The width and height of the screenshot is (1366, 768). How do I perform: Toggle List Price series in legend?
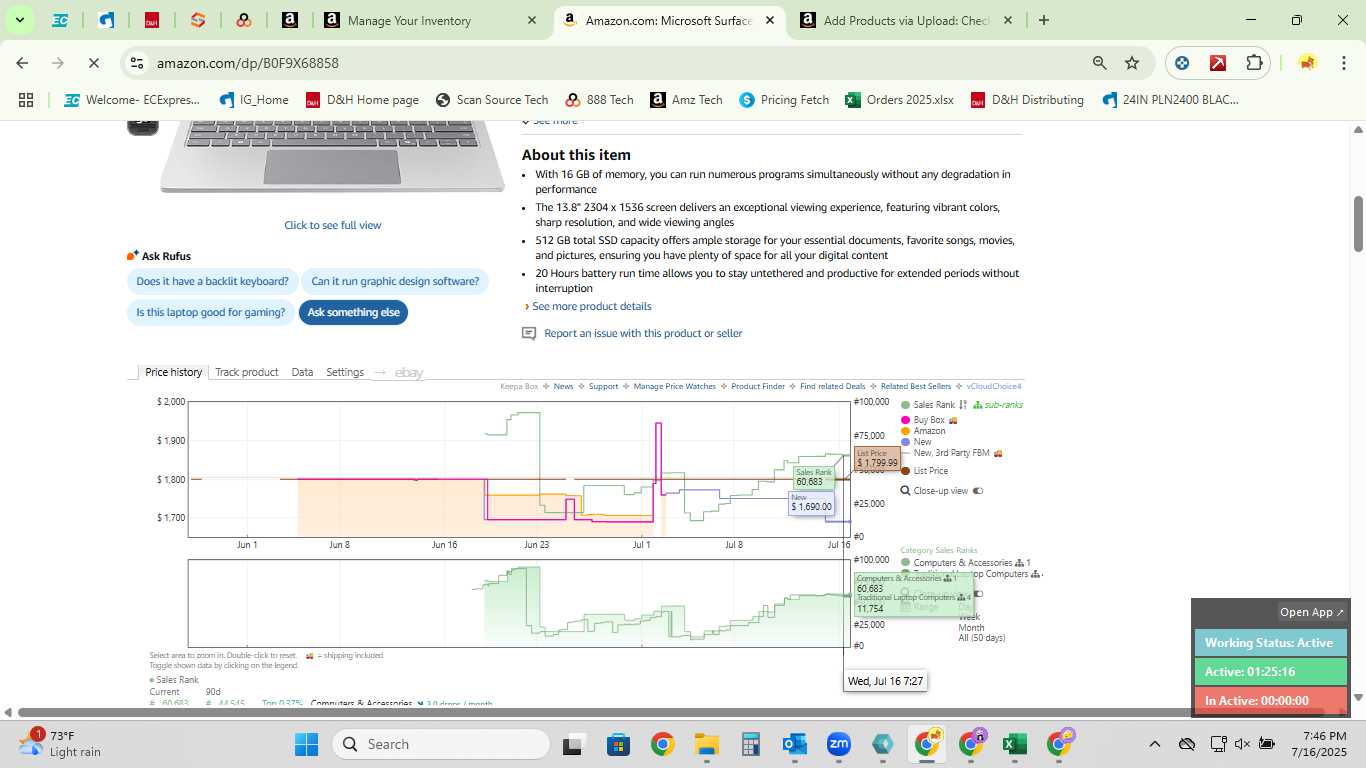[924, 471]
